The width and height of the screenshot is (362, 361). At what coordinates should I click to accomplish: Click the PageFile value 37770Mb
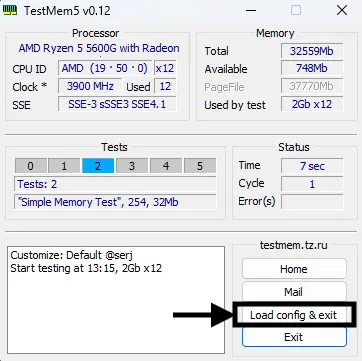click(312, 86)
